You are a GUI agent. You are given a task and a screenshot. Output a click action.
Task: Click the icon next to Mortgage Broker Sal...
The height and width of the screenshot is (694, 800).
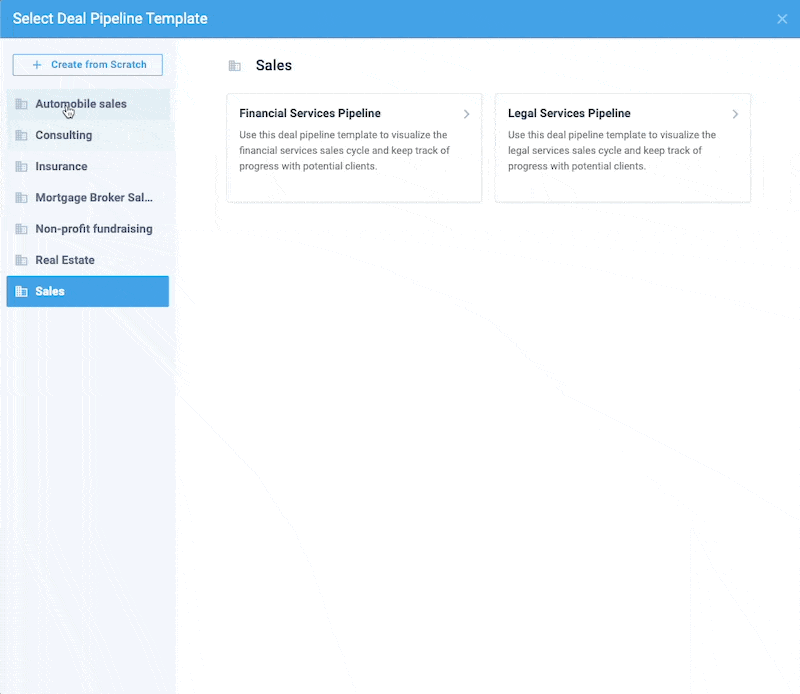click(22, 198)
